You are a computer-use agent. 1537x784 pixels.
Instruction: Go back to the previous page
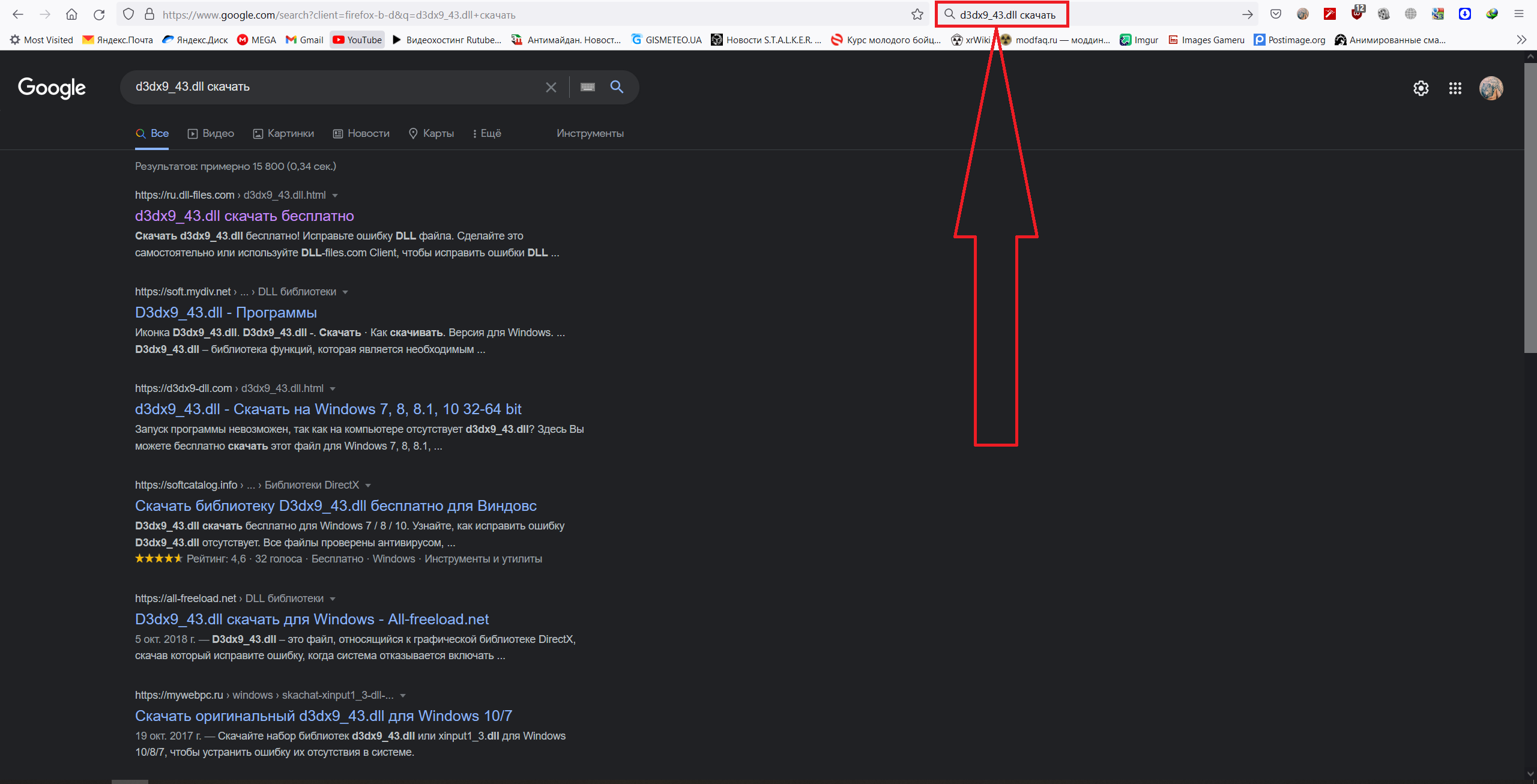18,14
